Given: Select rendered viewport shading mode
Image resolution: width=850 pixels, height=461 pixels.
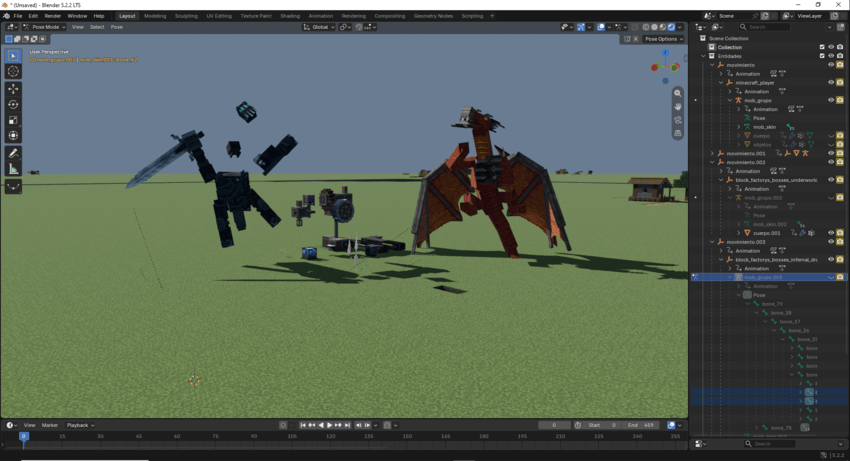Looking at the screenshot, I should coord(671,27).
